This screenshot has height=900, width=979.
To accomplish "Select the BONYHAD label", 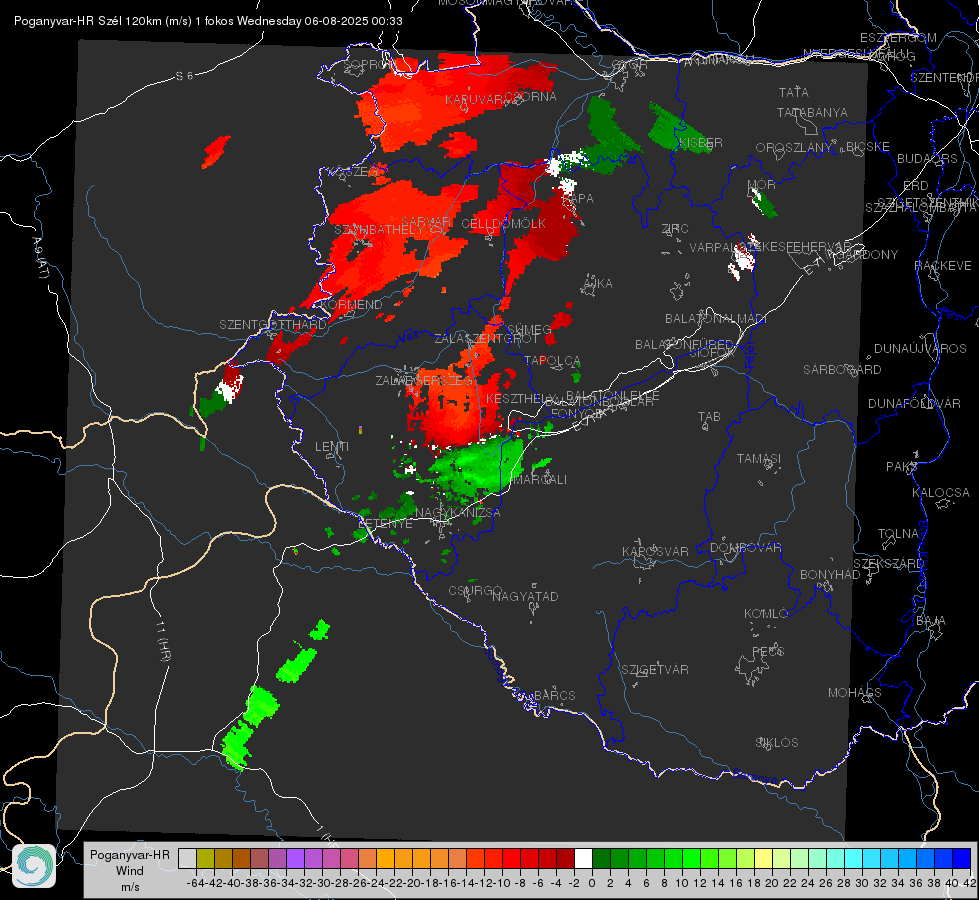I will coord(830,574).
